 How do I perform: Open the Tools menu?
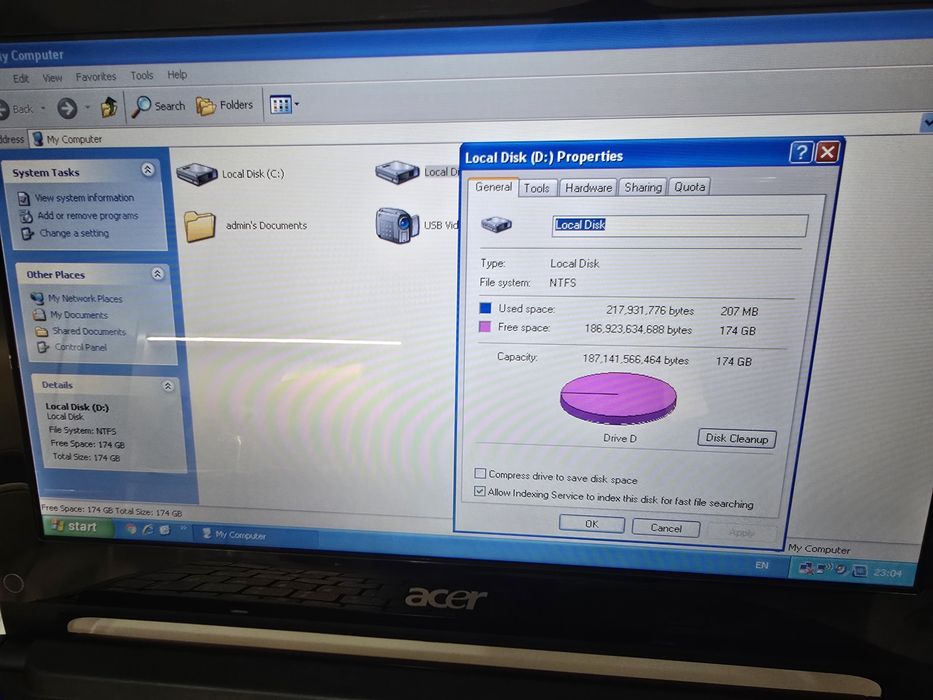point(142,76)
